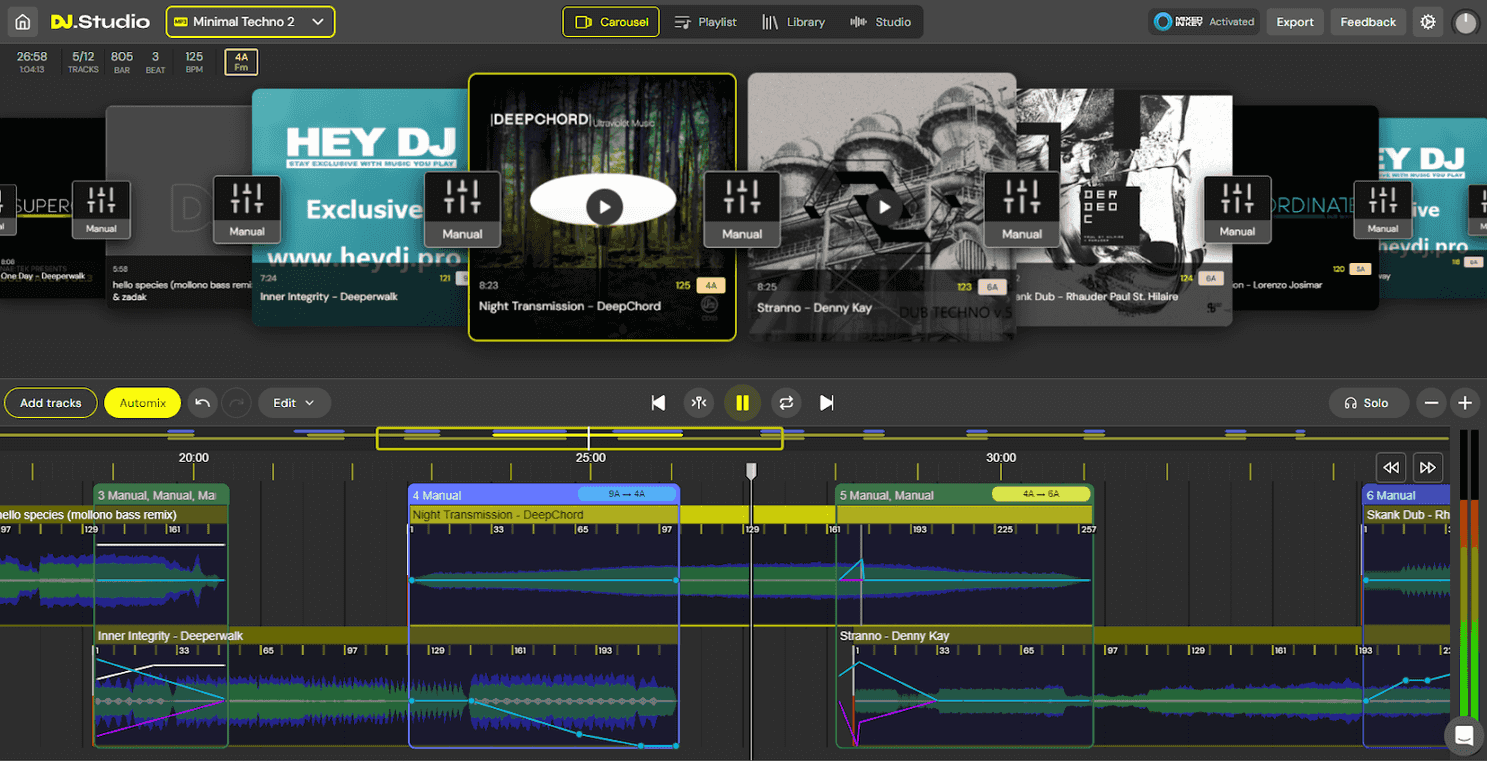Skip to next track in transport
1487x761 pixels.
pyautogui.click(x=826, y=403)
